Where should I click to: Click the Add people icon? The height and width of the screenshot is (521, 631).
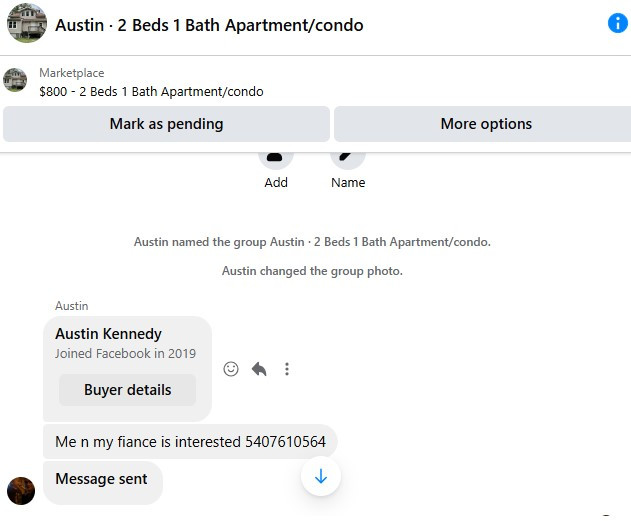(x=276, y=160)
